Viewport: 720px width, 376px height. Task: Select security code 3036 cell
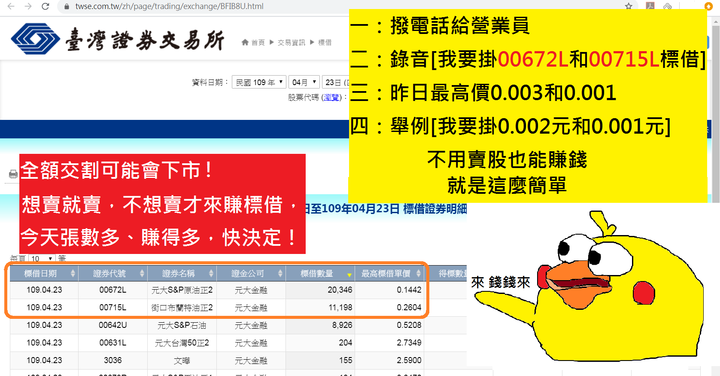coord(113,360)
